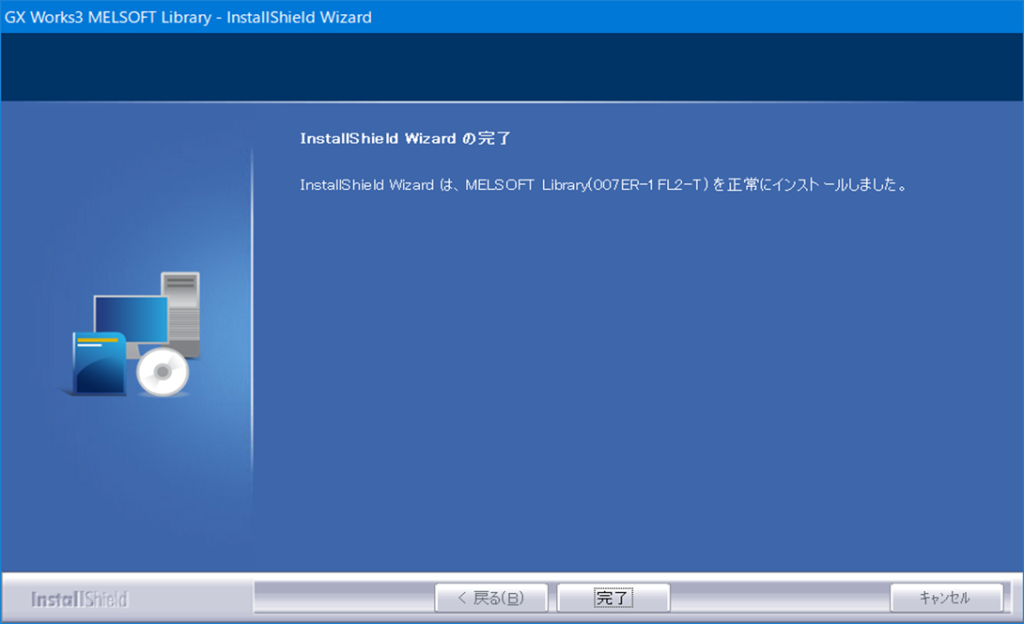This screenshot has width=1024, height=624.
Task: Click the CD disc graphic
Action: (x=163, y=371)
